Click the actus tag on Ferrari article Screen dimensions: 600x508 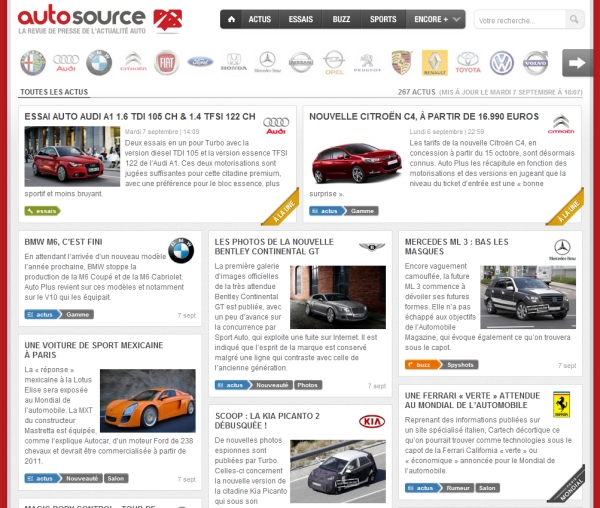tap(421, 488)
